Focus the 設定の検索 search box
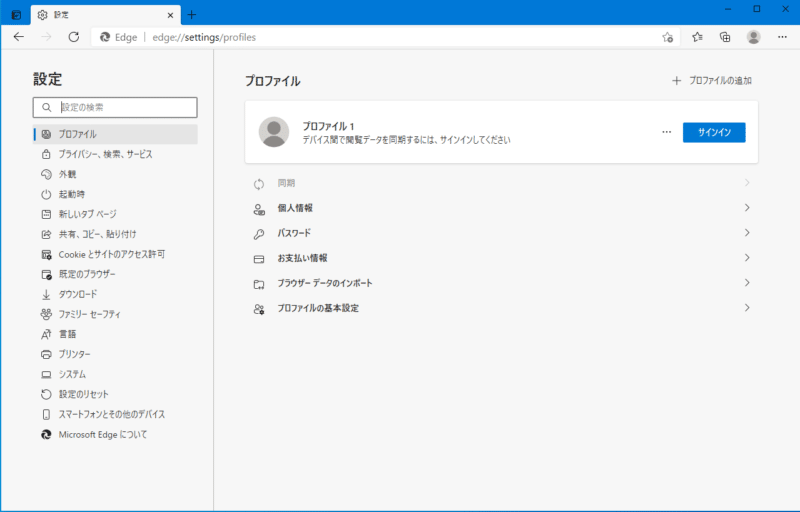 (x=115, y=108)
